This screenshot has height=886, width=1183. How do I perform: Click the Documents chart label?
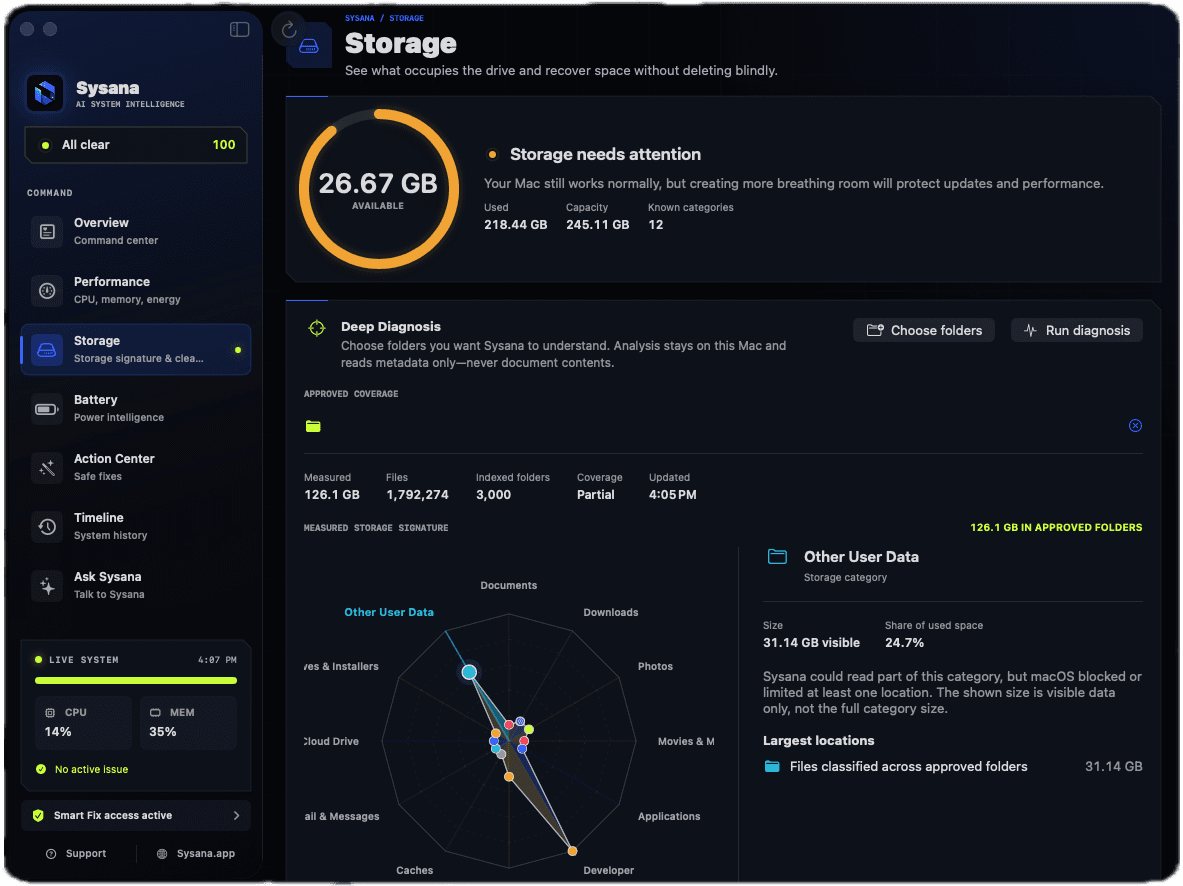click(x=509, y=586)
